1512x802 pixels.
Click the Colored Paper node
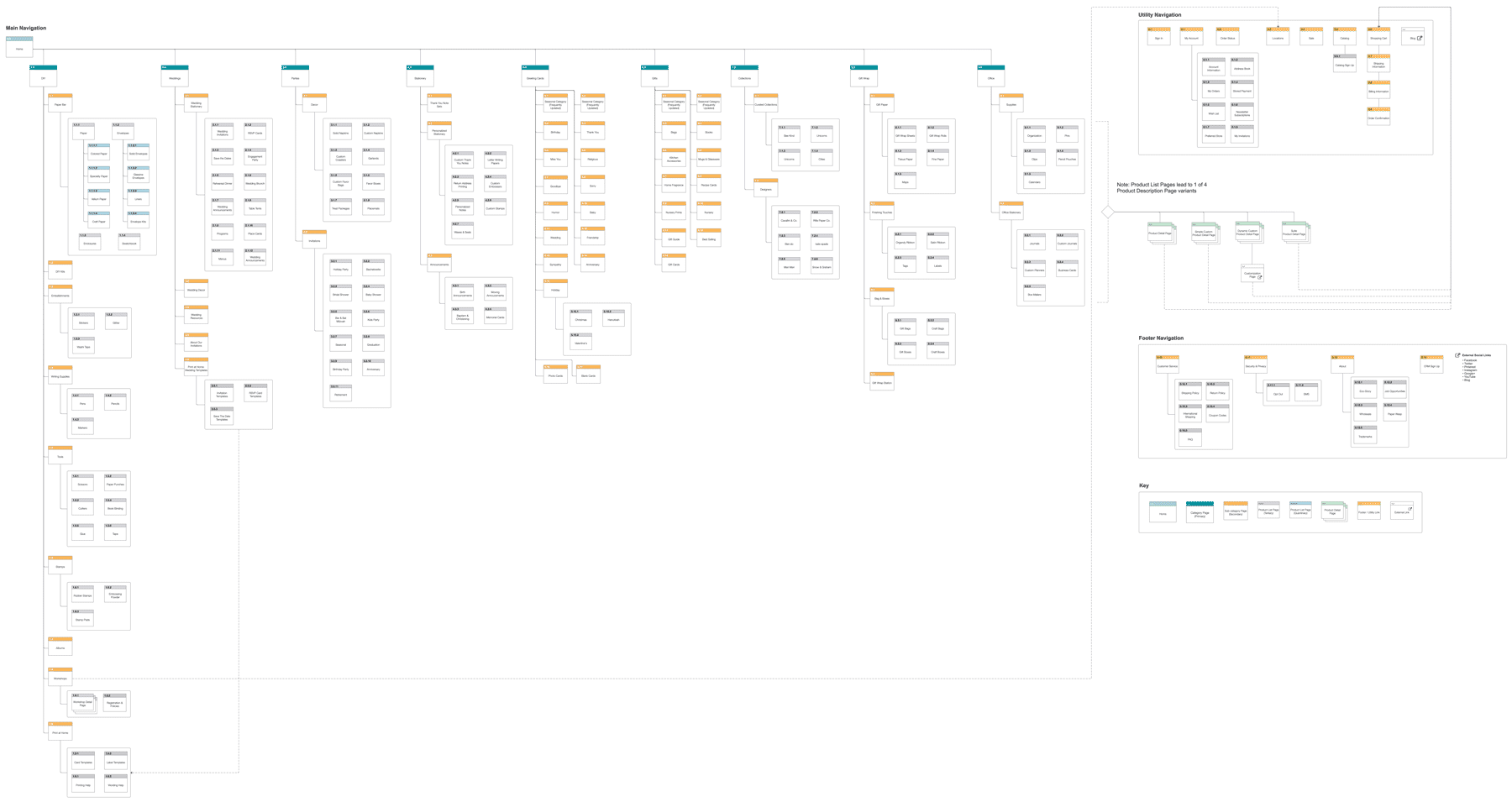pyautogui.click(x=98, y=152)
